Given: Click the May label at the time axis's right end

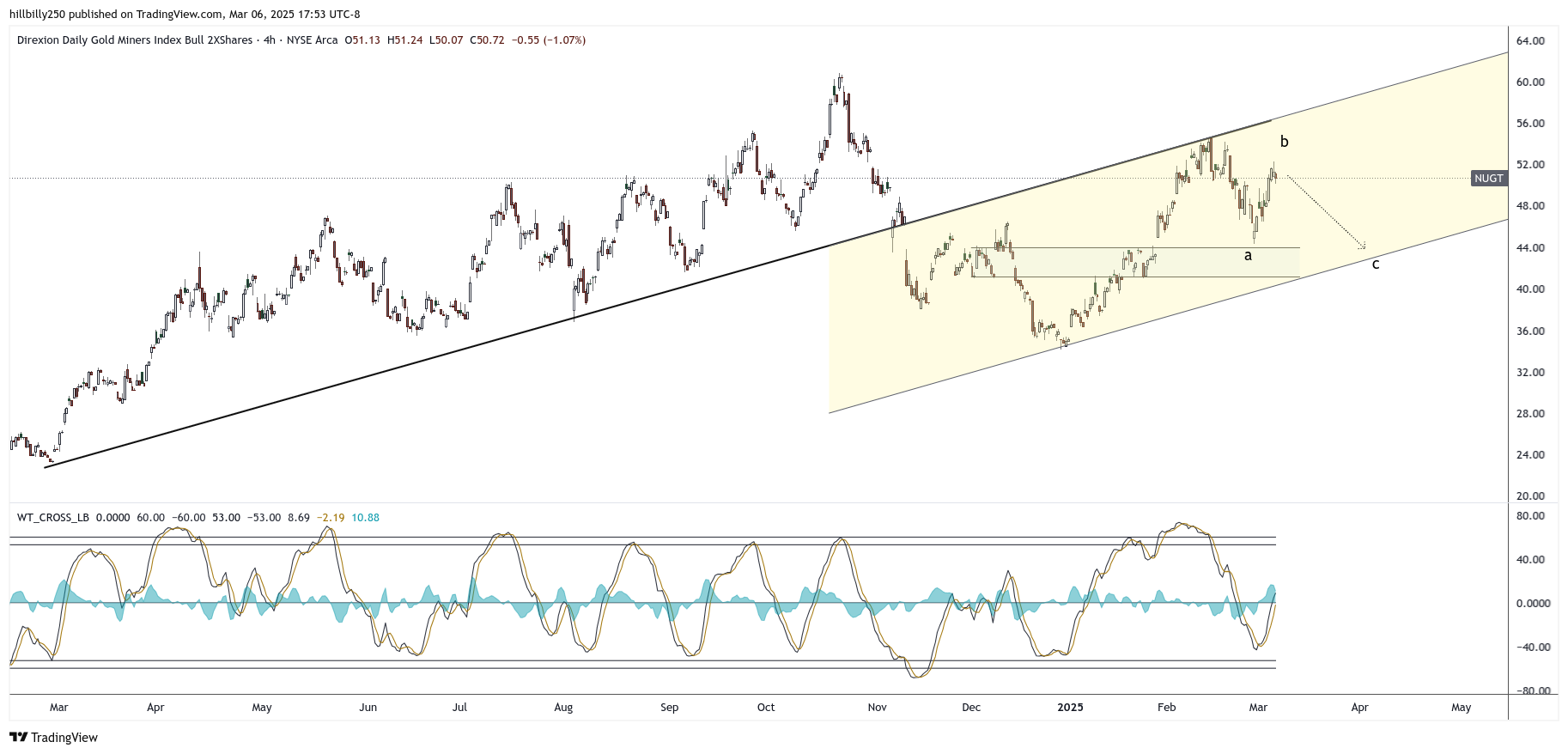Looking at the screenshot, I should (x=1461, y=708).
